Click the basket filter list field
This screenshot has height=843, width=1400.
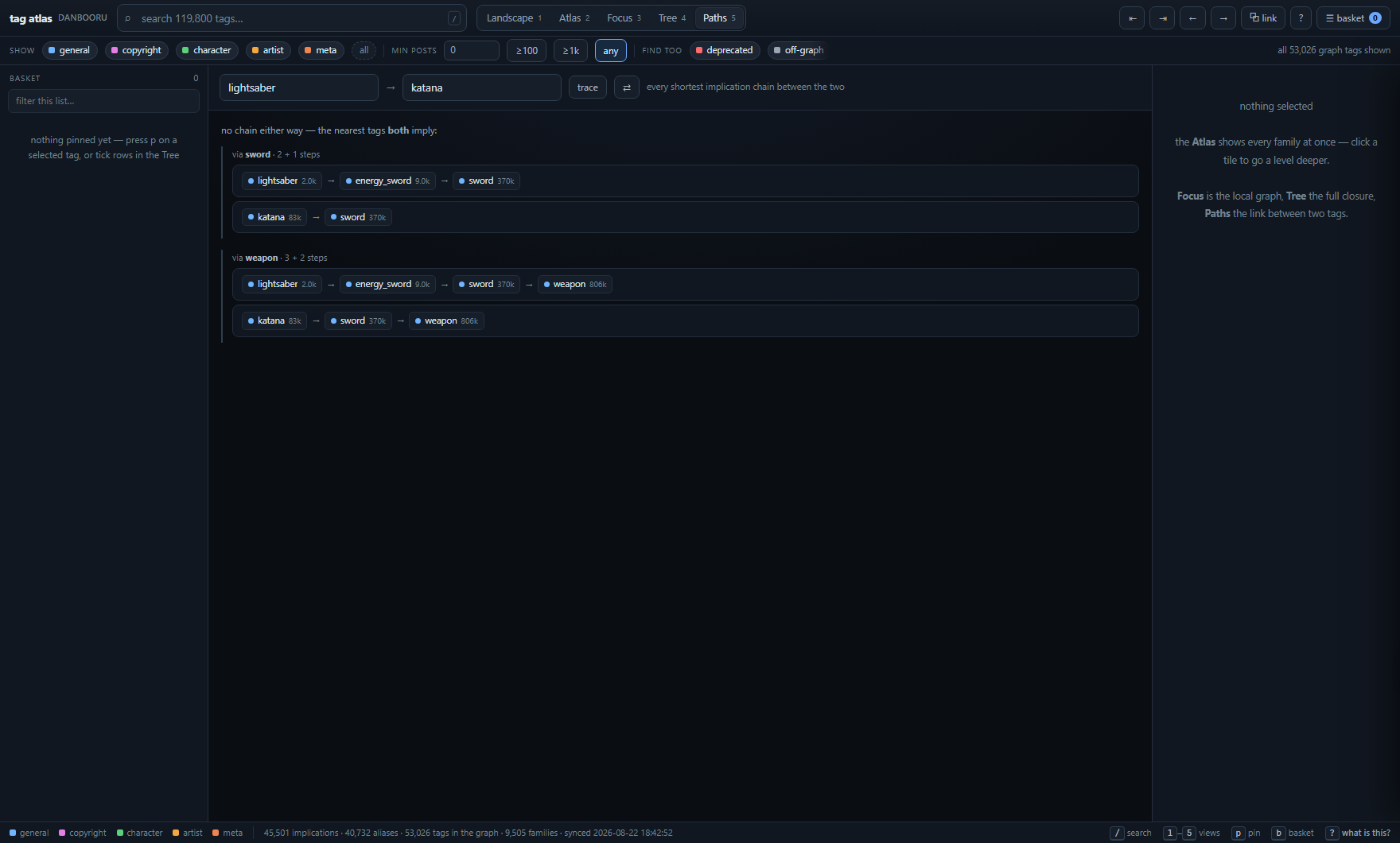(x=103, y=101)
